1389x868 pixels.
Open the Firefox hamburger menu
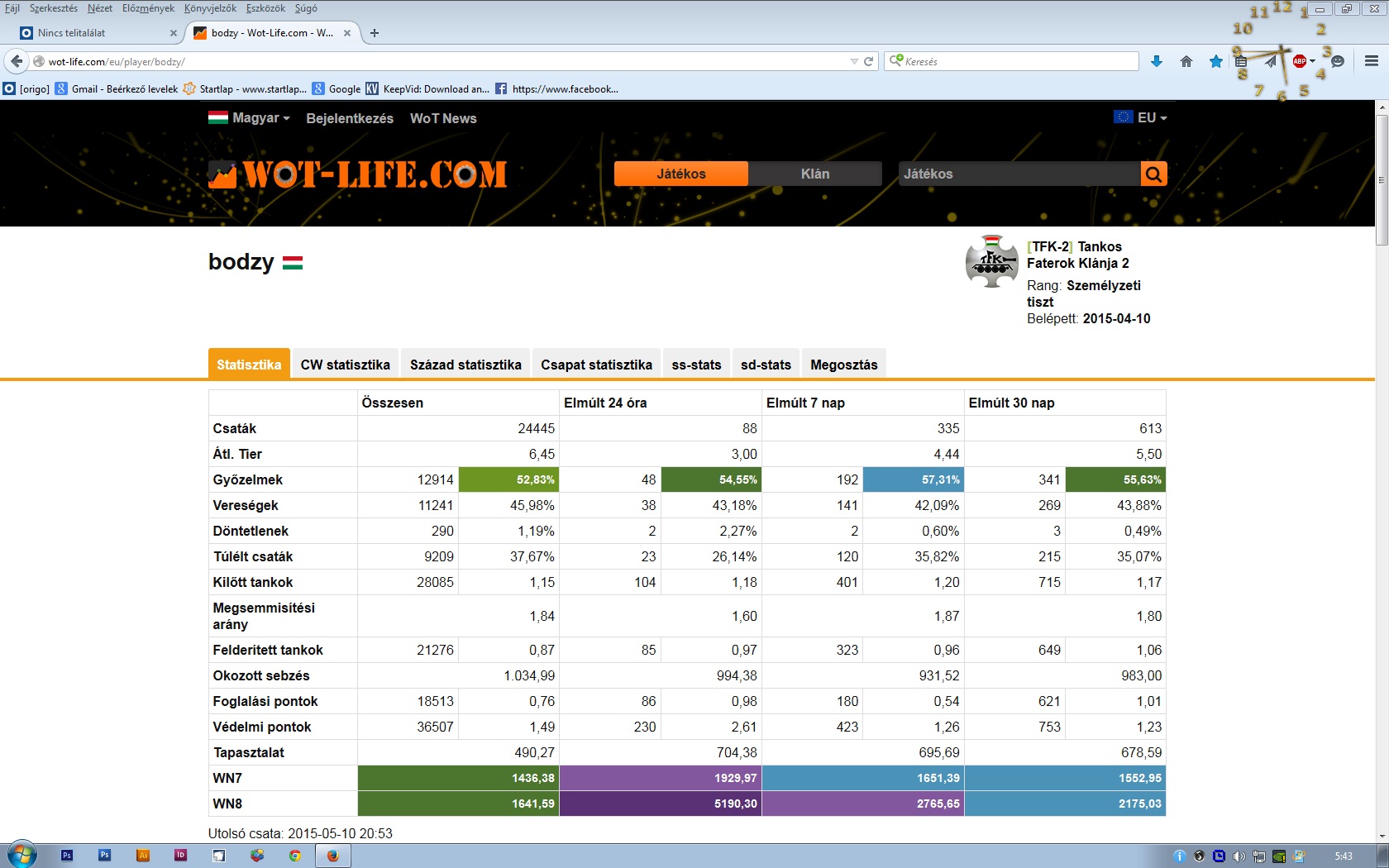1371,61
